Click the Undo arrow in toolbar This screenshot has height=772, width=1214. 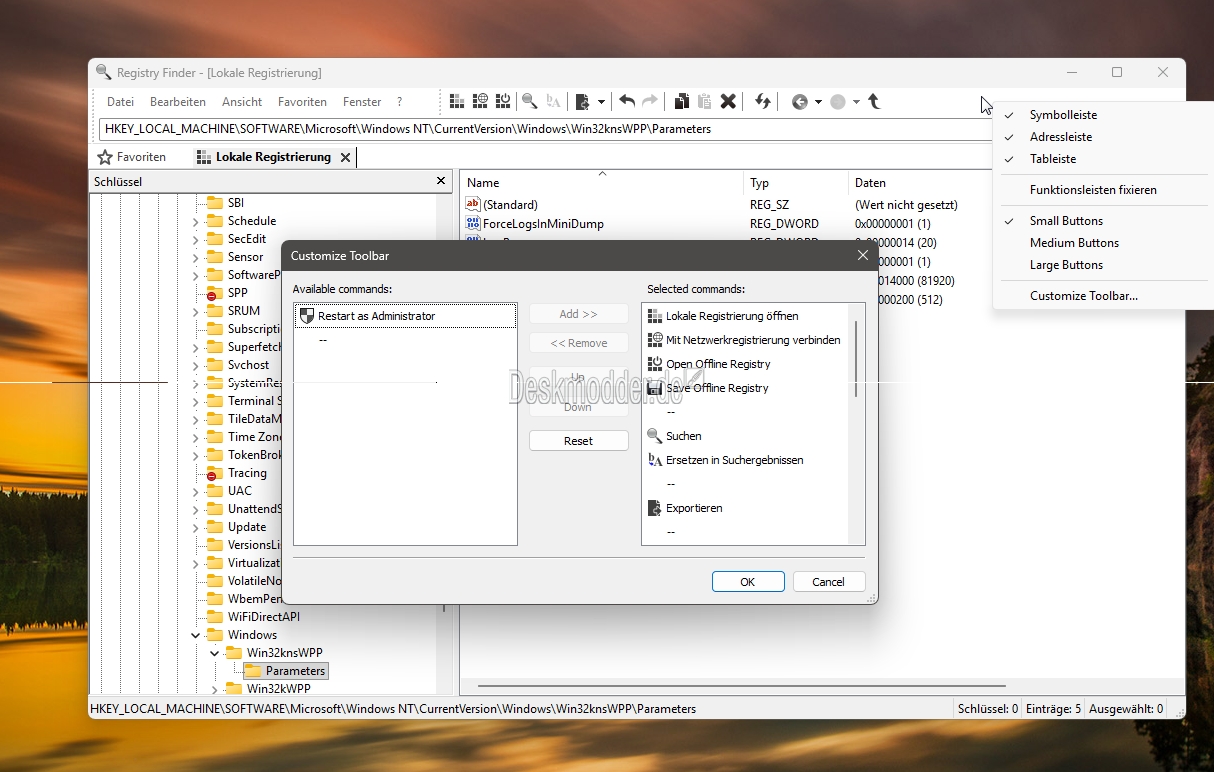click(x=627, y=102)
